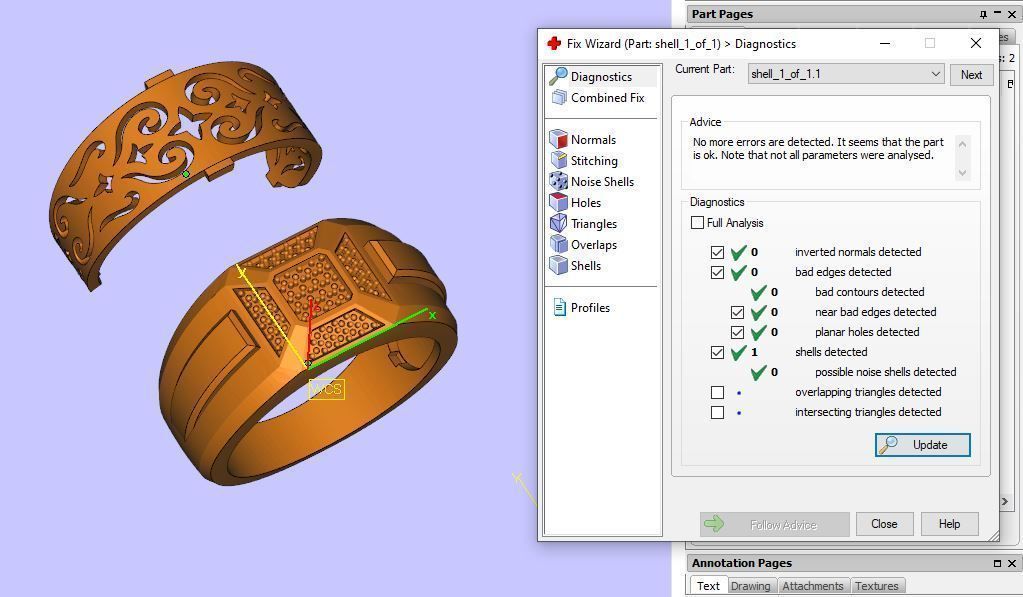Close the Annotation Pages panel
Viewport: 1023px width, 597px height.
click(1012, 563)
